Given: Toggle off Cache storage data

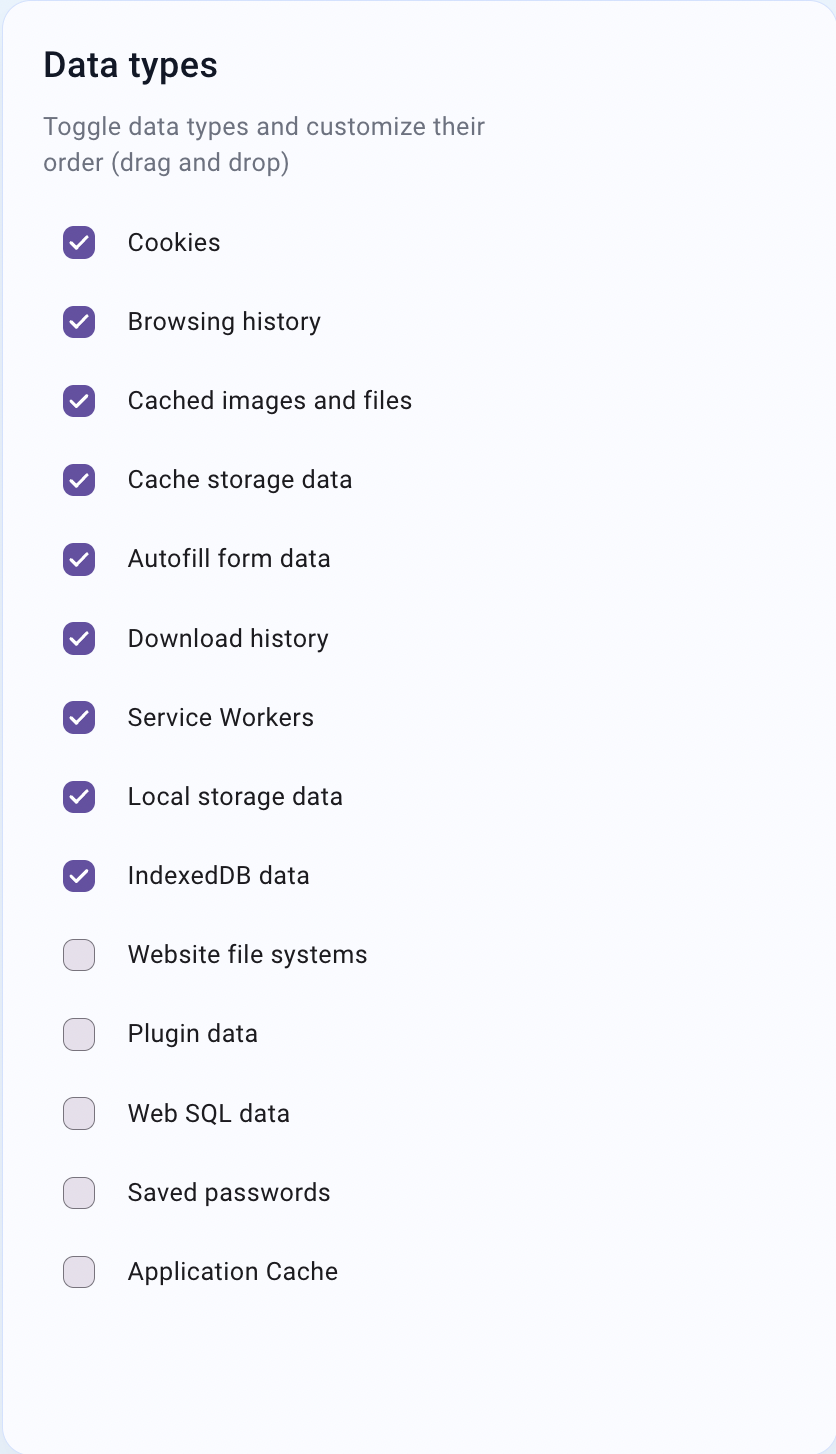Looking at the screenshot, I should pyautogui.click(x=78, y=480).
